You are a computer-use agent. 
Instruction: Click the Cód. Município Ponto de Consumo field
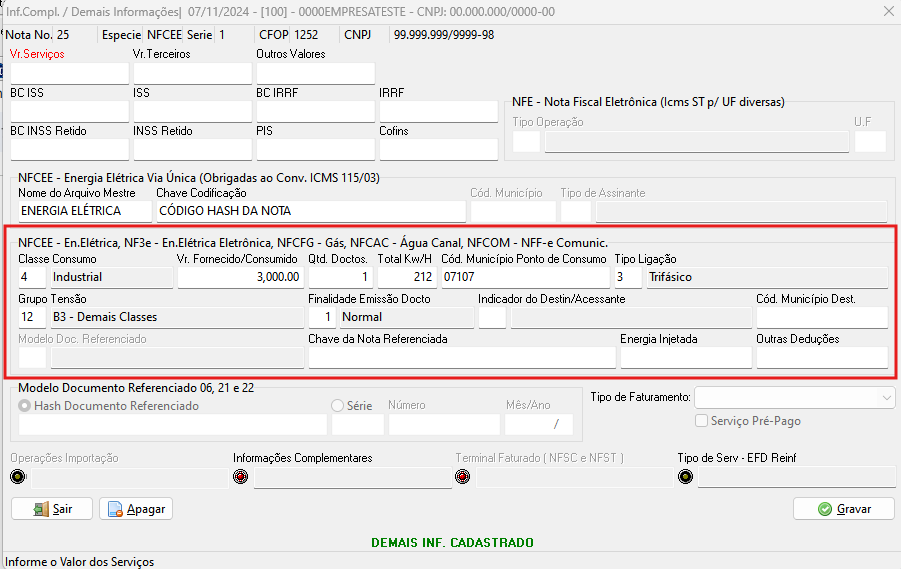point(525,277)
